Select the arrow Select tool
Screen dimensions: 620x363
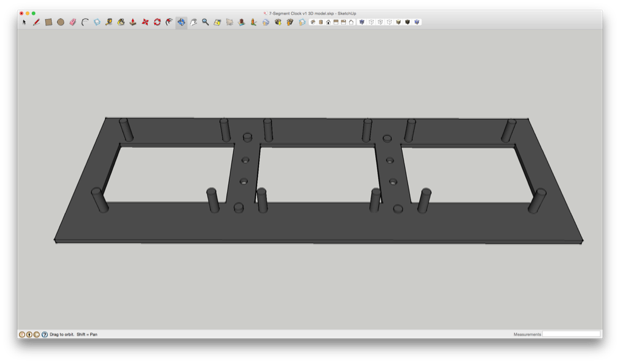[x=24, y=22]
